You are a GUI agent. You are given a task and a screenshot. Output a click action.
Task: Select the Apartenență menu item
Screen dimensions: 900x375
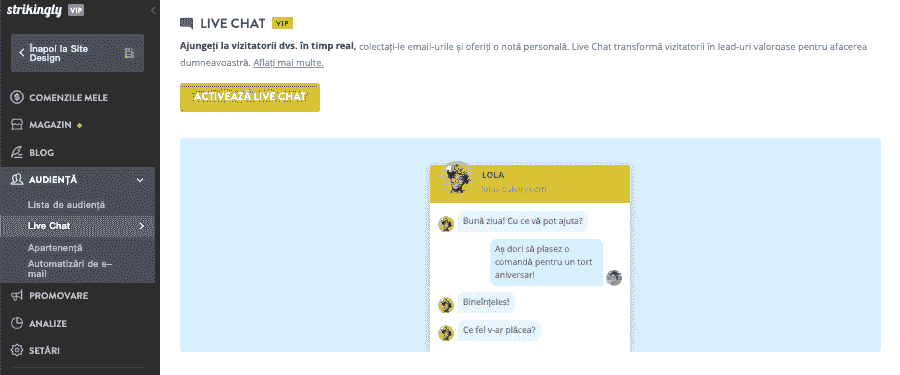click(x=55, y=248)
